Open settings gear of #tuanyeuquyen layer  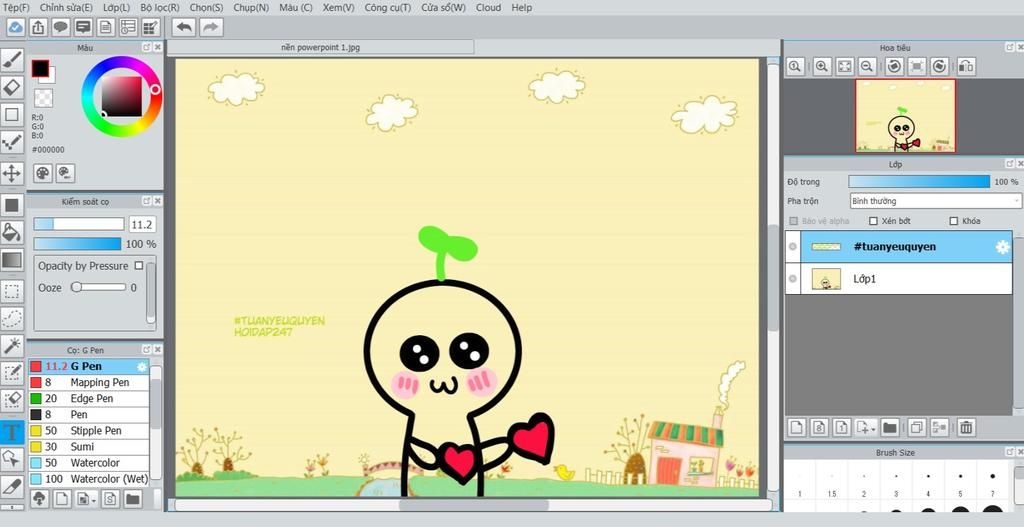[1002, 247]
